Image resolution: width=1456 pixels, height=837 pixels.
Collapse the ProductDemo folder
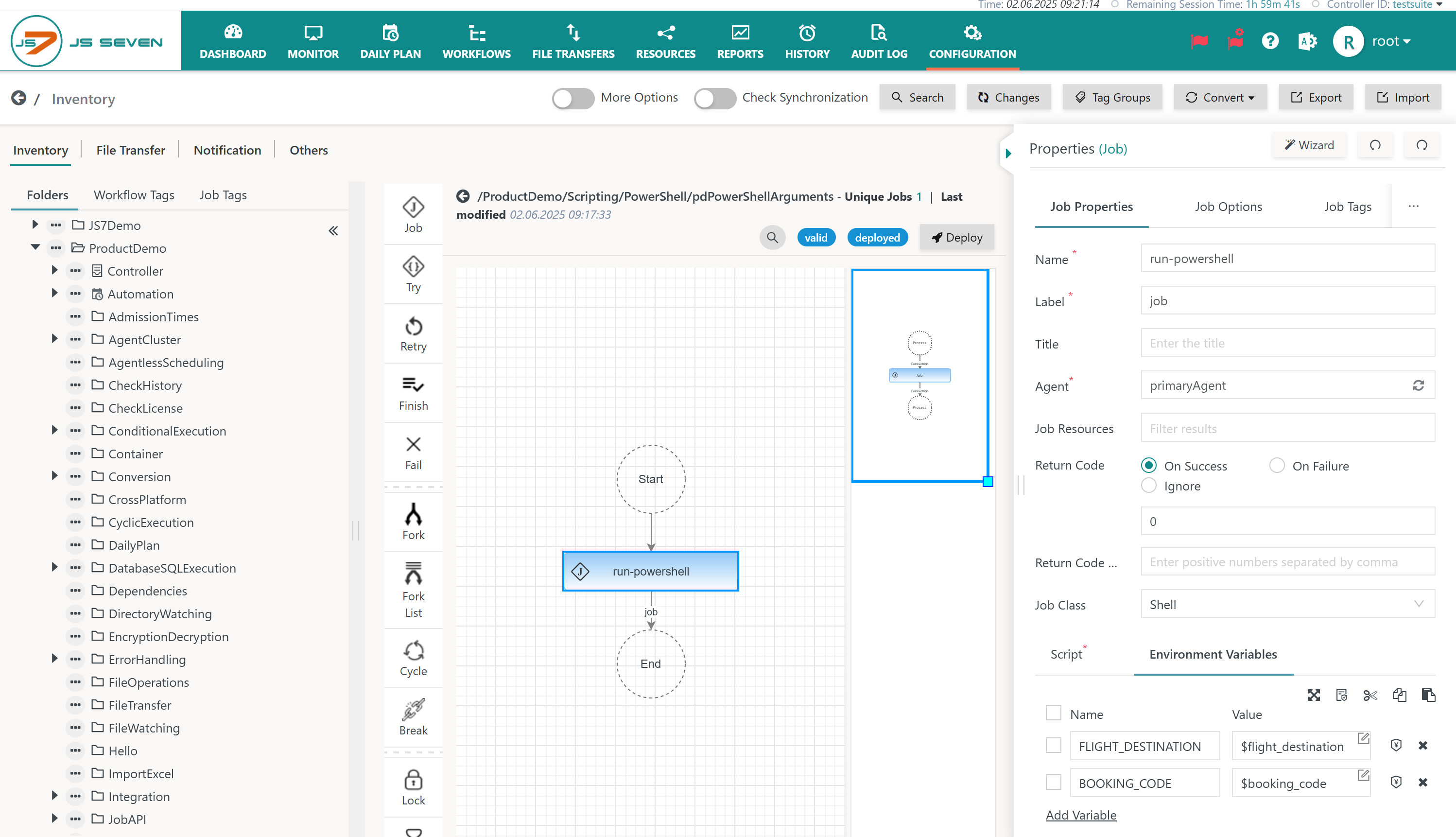[x=35, y=247]
